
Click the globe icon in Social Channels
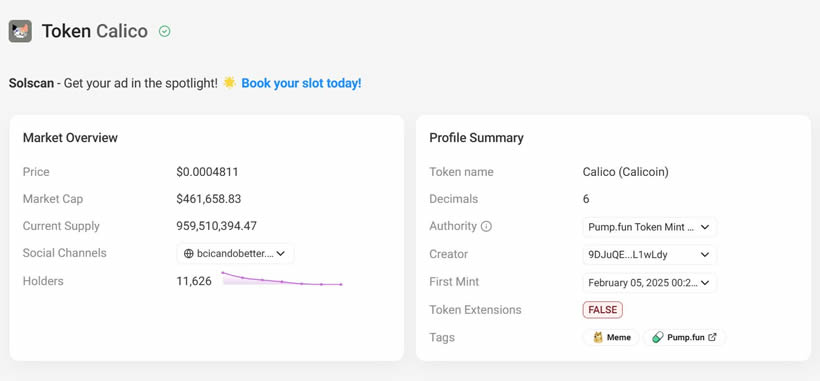coord(189,253)
